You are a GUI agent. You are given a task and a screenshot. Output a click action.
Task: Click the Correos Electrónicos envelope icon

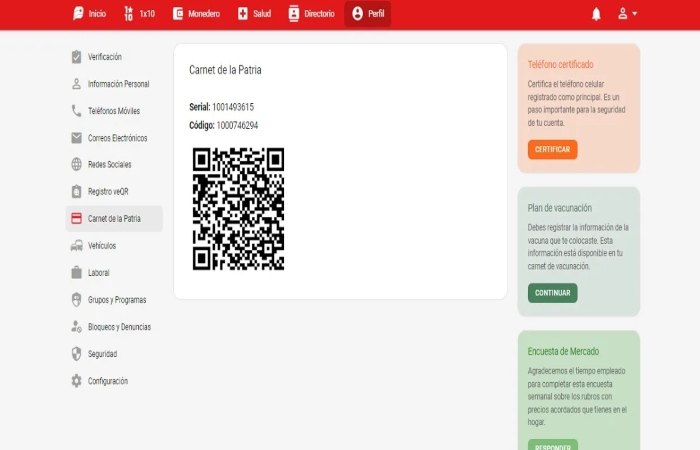pos(76,138)
